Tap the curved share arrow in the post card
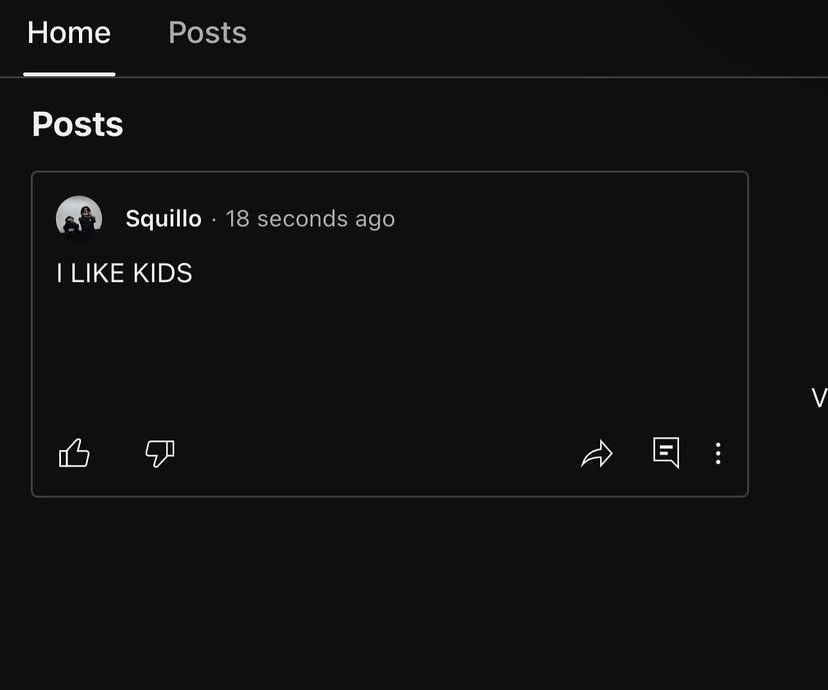 pyautogui.click(x=597, y=455)
